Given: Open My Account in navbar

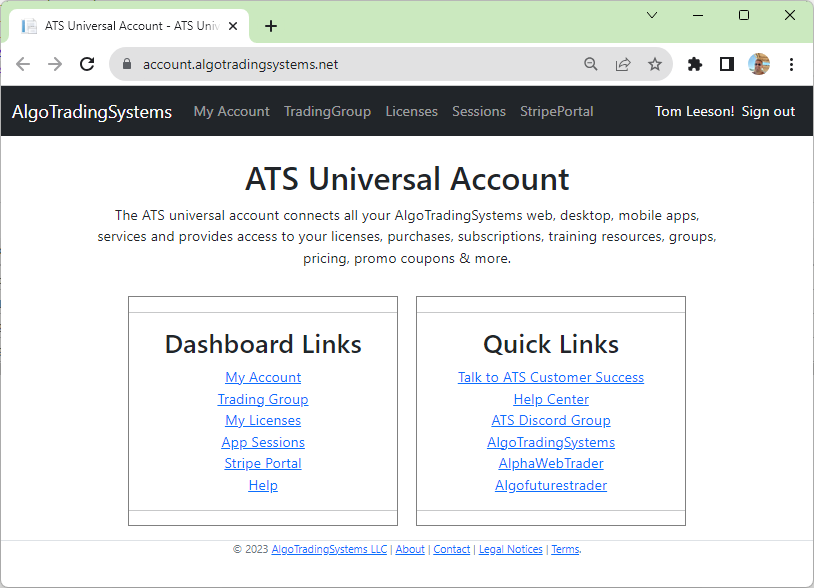Looking at the screenshot, I should 232,112.
